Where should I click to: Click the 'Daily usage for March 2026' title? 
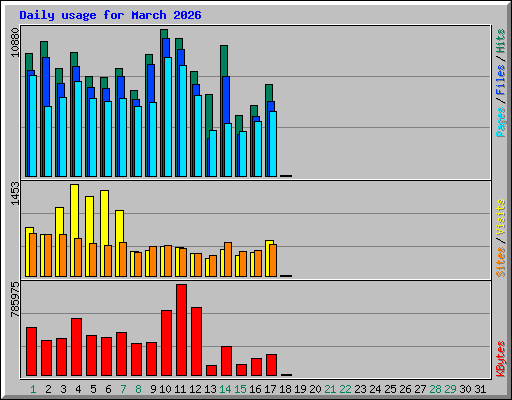[x=110, y=15]
